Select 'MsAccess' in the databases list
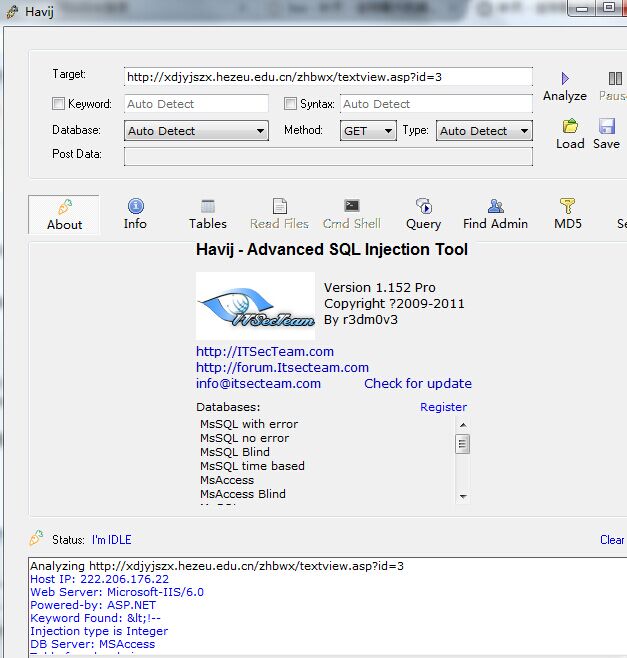This screenshot has height=658, width=627. point(227,480)
